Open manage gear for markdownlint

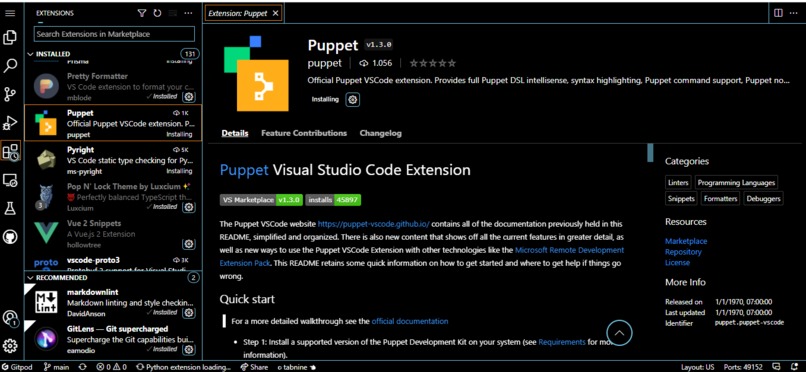[189, 313]
